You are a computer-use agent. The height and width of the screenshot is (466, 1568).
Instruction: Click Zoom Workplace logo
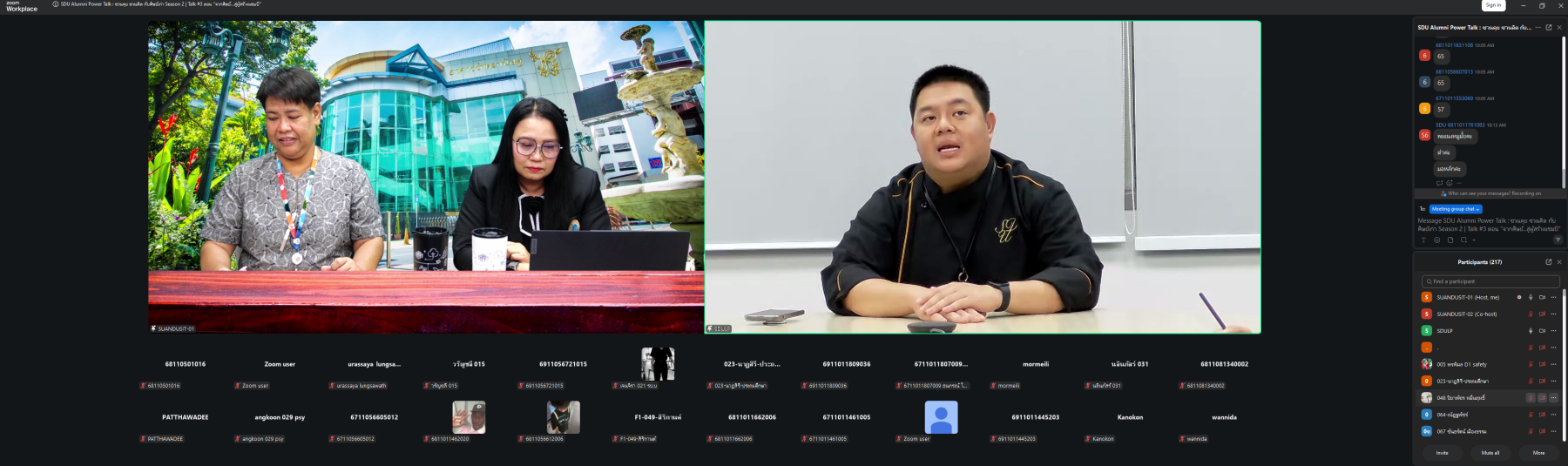(22, 6)
